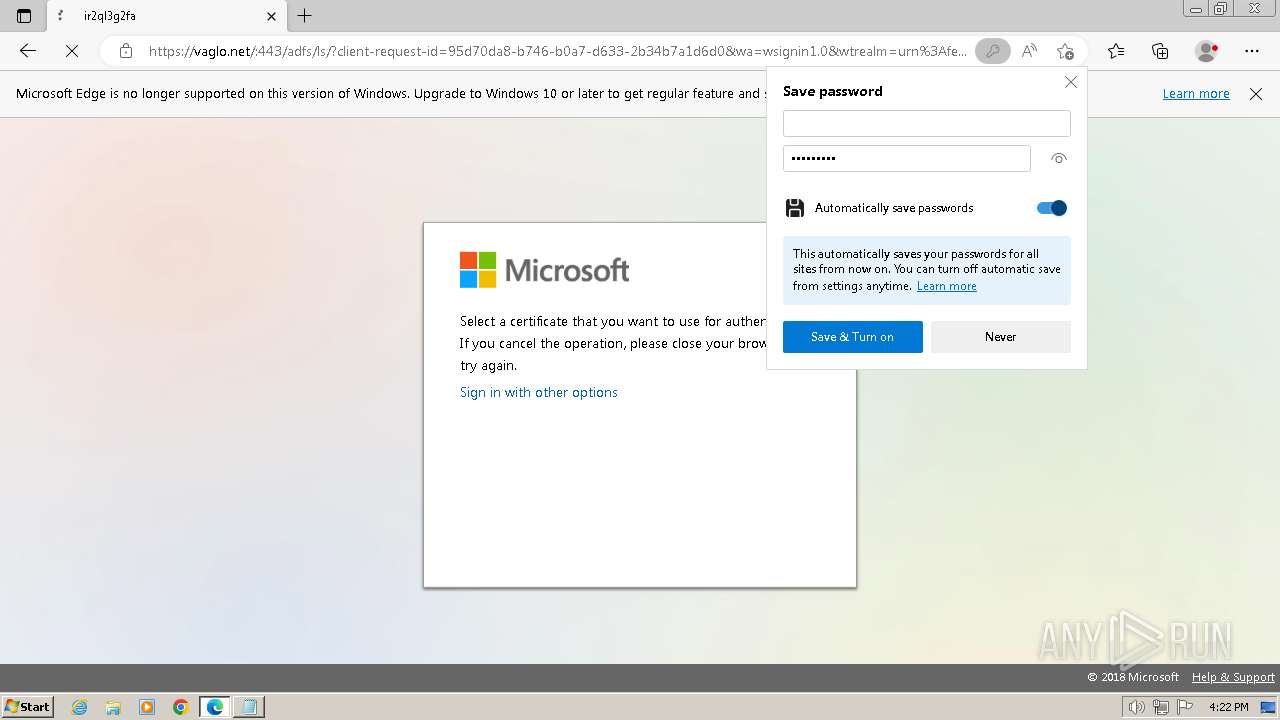Open the password key icon in address bar
Viewport: 1280px width, 720px height.
(992, 51)
